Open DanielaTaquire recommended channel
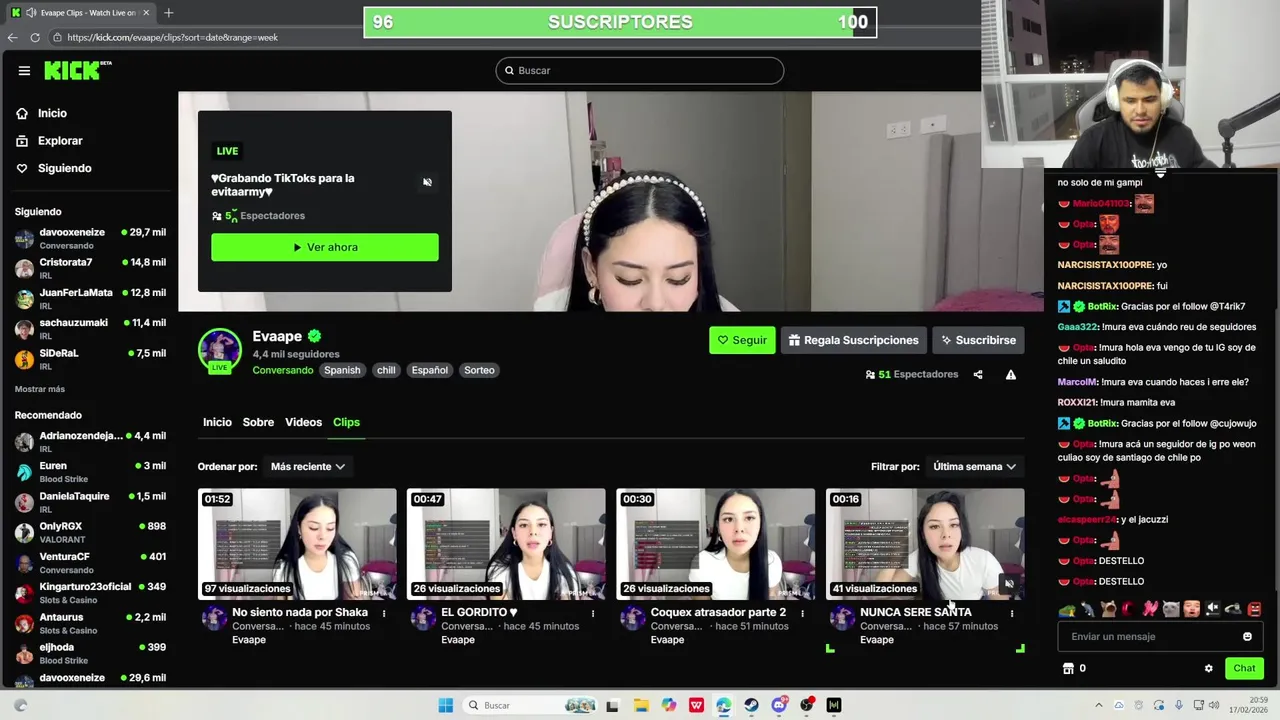 click(x=90, y=502)
